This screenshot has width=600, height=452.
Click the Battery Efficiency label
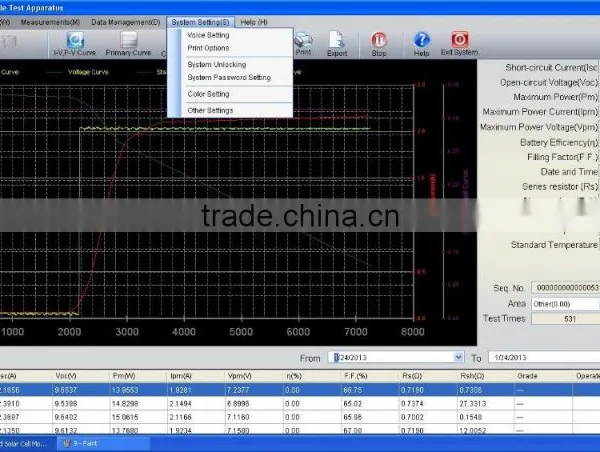(x=559, y=142)
